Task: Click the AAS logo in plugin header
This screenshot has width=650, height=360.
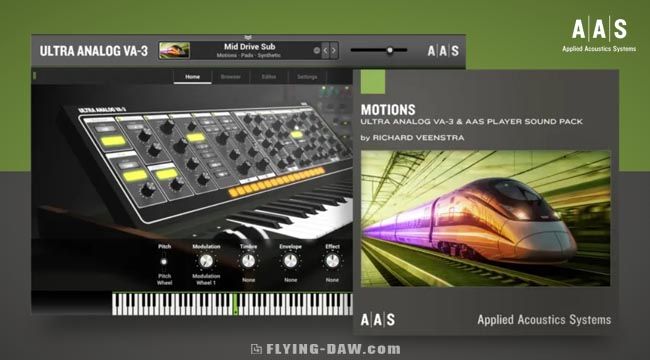Action: point(443,51)
